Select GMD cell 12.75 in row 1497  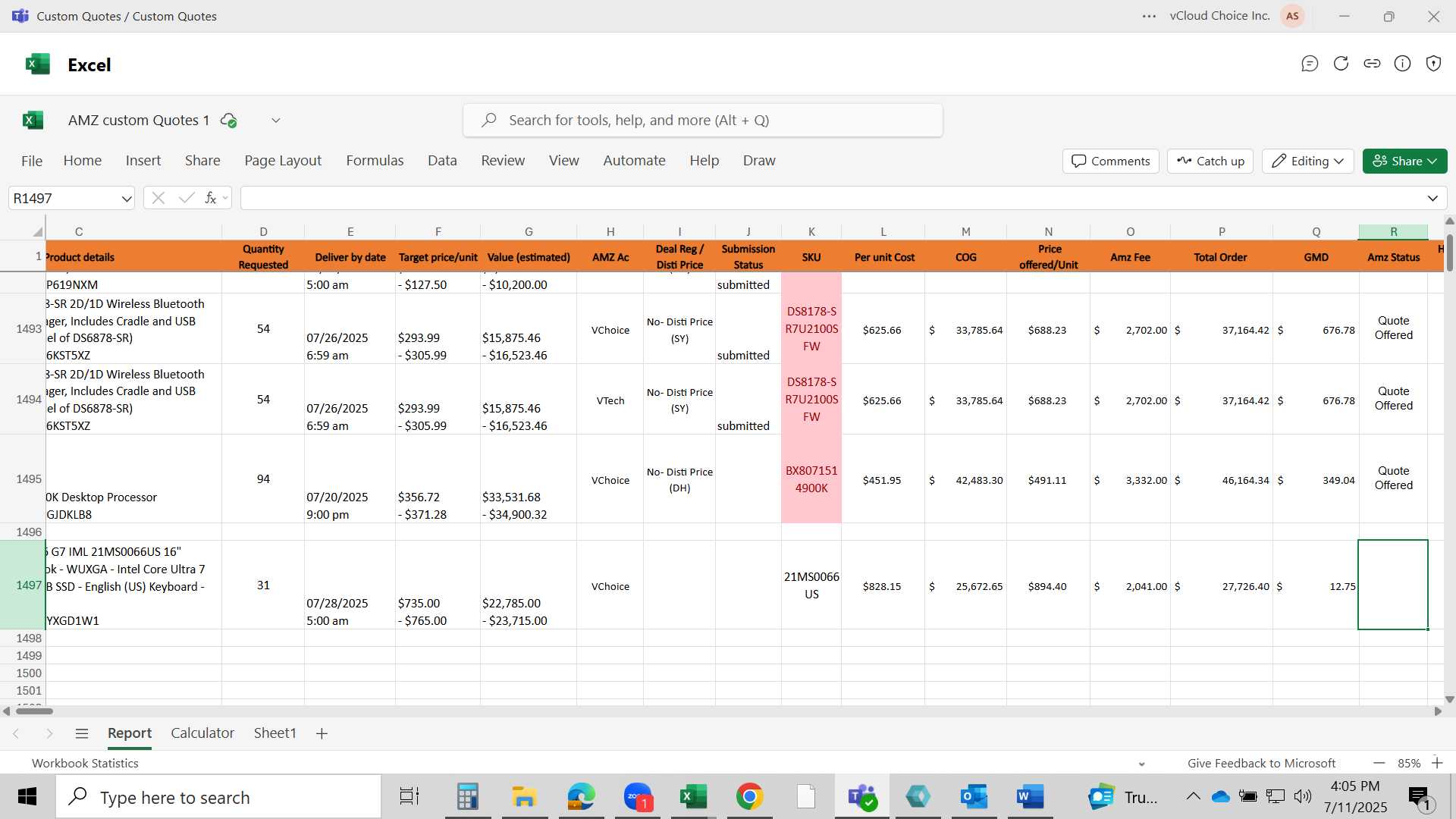[x=1316, y=585]
